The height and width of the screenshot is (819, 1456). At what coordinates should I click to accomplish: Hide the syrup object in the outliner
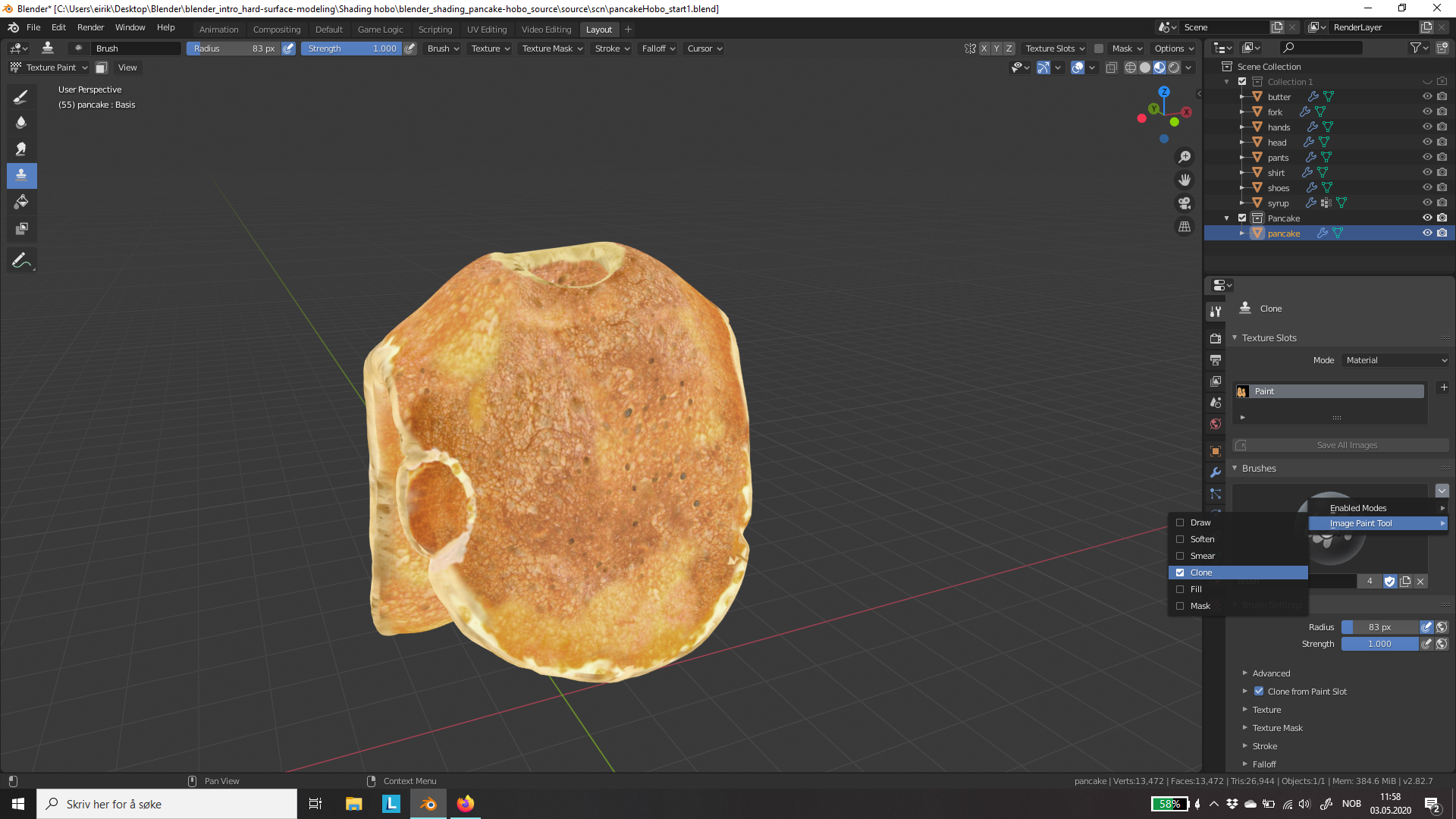tap(1427, 202)
